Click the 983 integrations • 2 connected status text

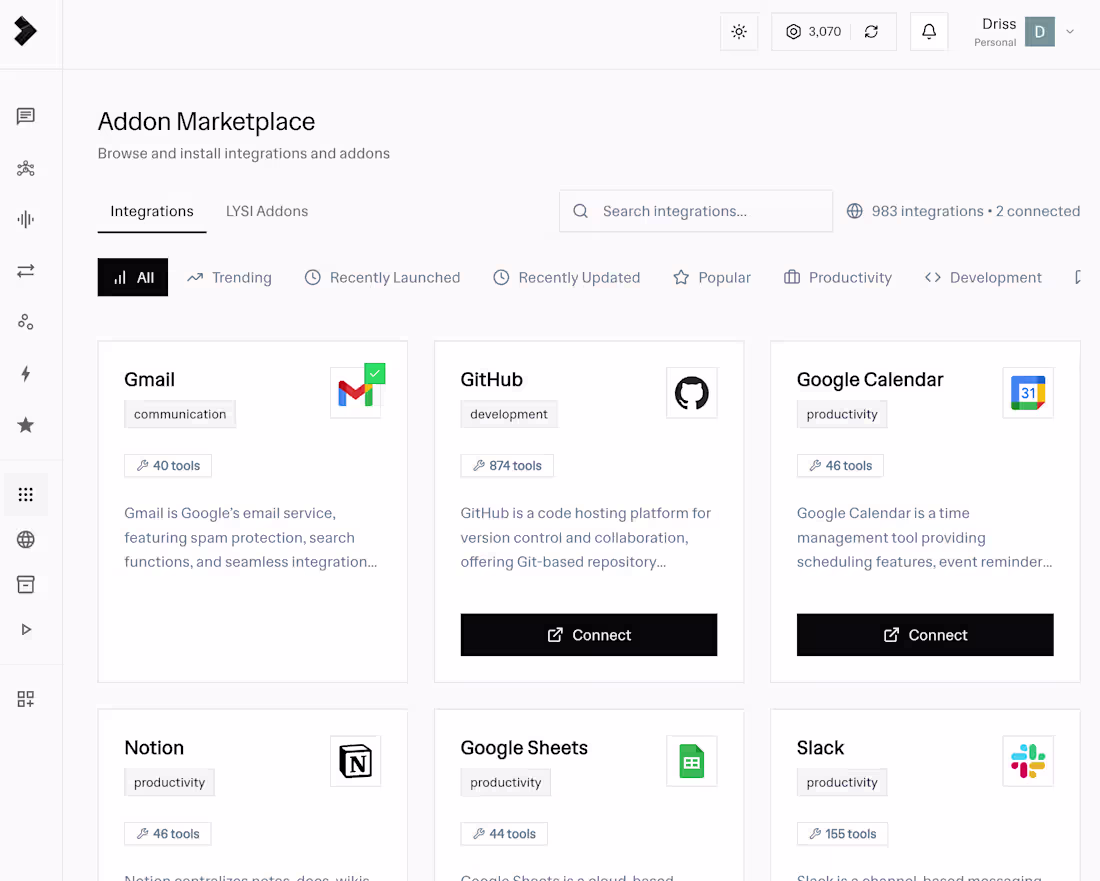click(976, 211)
